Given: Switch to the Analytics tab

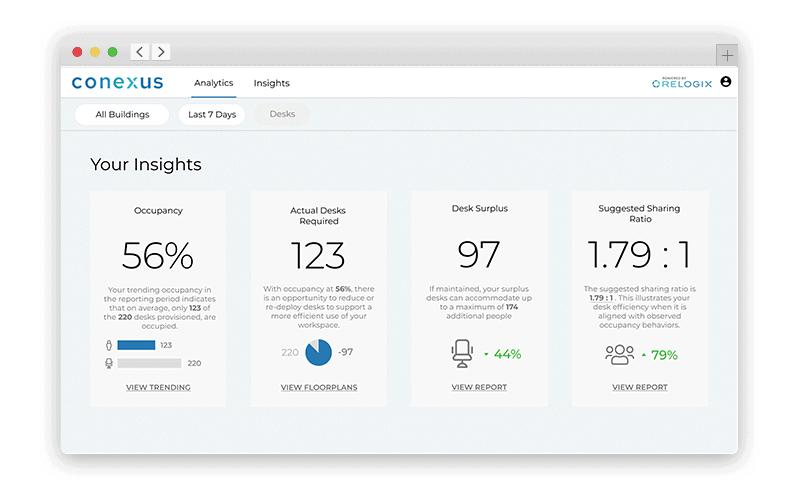Looking at the screenshot, I should [x=213, y=83].
